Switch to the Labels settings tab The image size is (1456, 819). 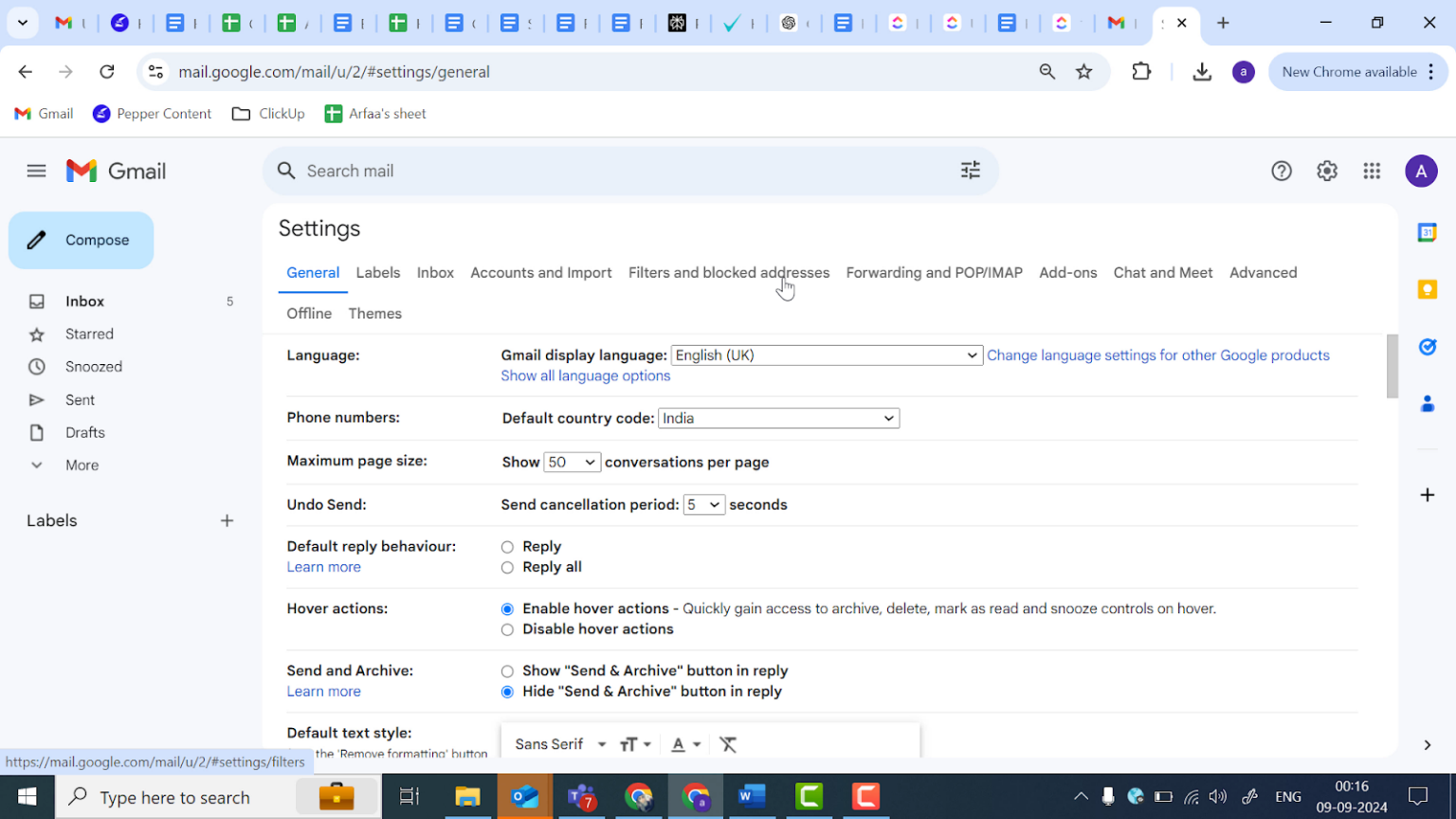click(377, 272)
